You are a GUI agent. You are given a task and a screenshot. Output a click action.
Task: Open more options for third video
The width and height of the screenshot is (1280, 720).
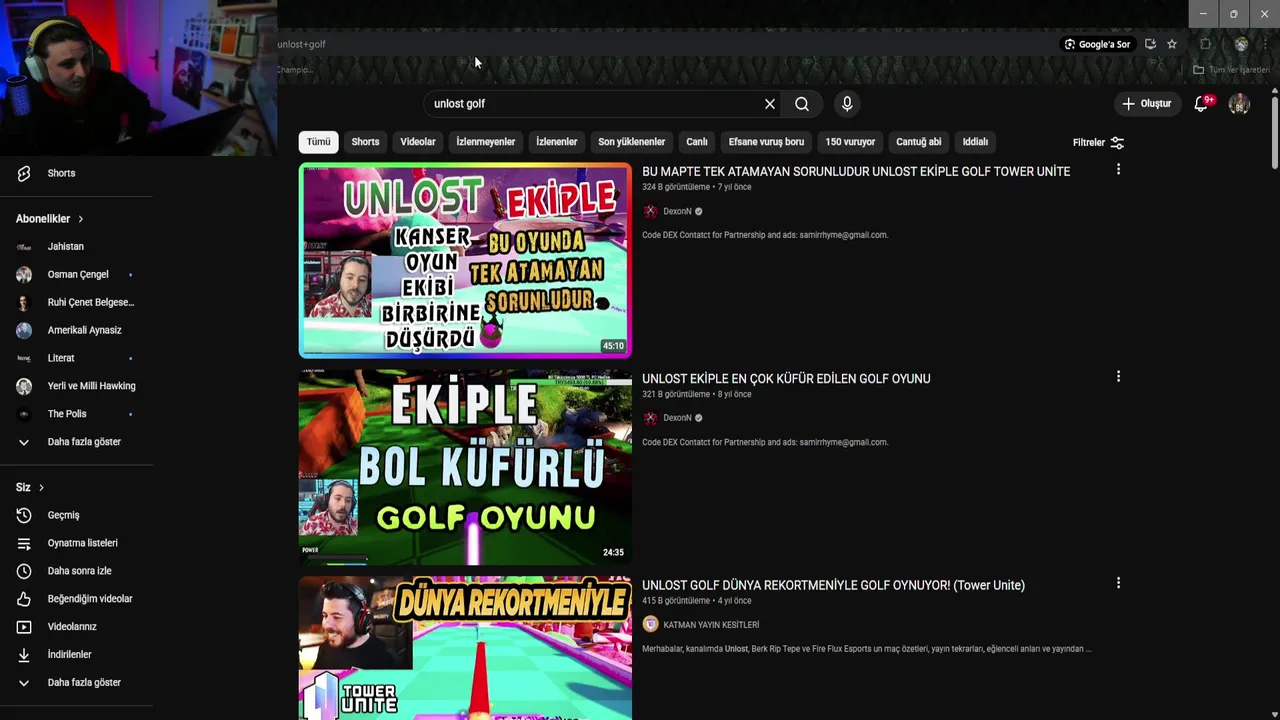point(1118,583)
